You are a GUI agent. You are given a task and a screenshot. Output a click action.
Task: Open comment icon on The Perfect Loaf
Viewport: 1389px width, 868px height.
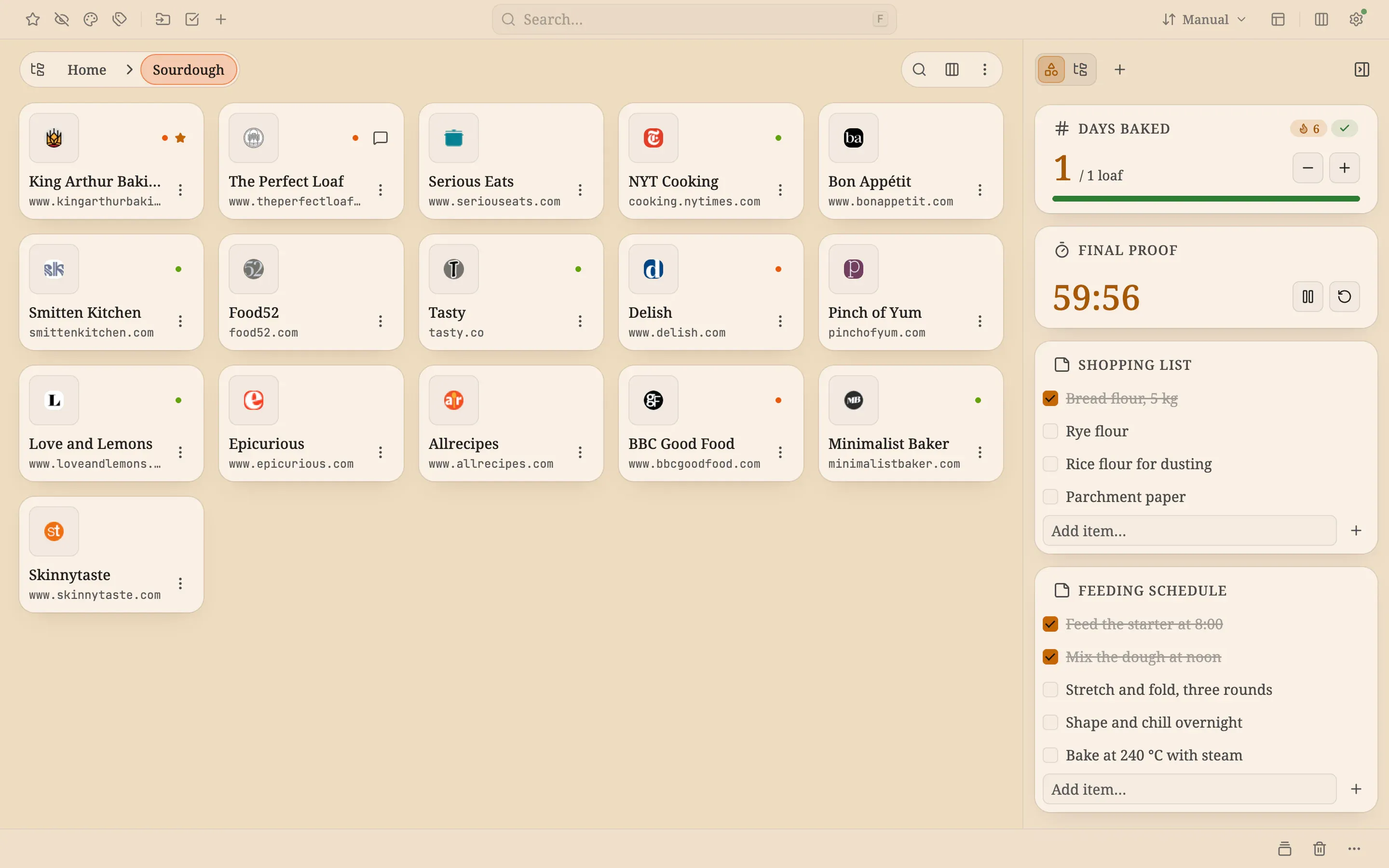tap(381, 138)
